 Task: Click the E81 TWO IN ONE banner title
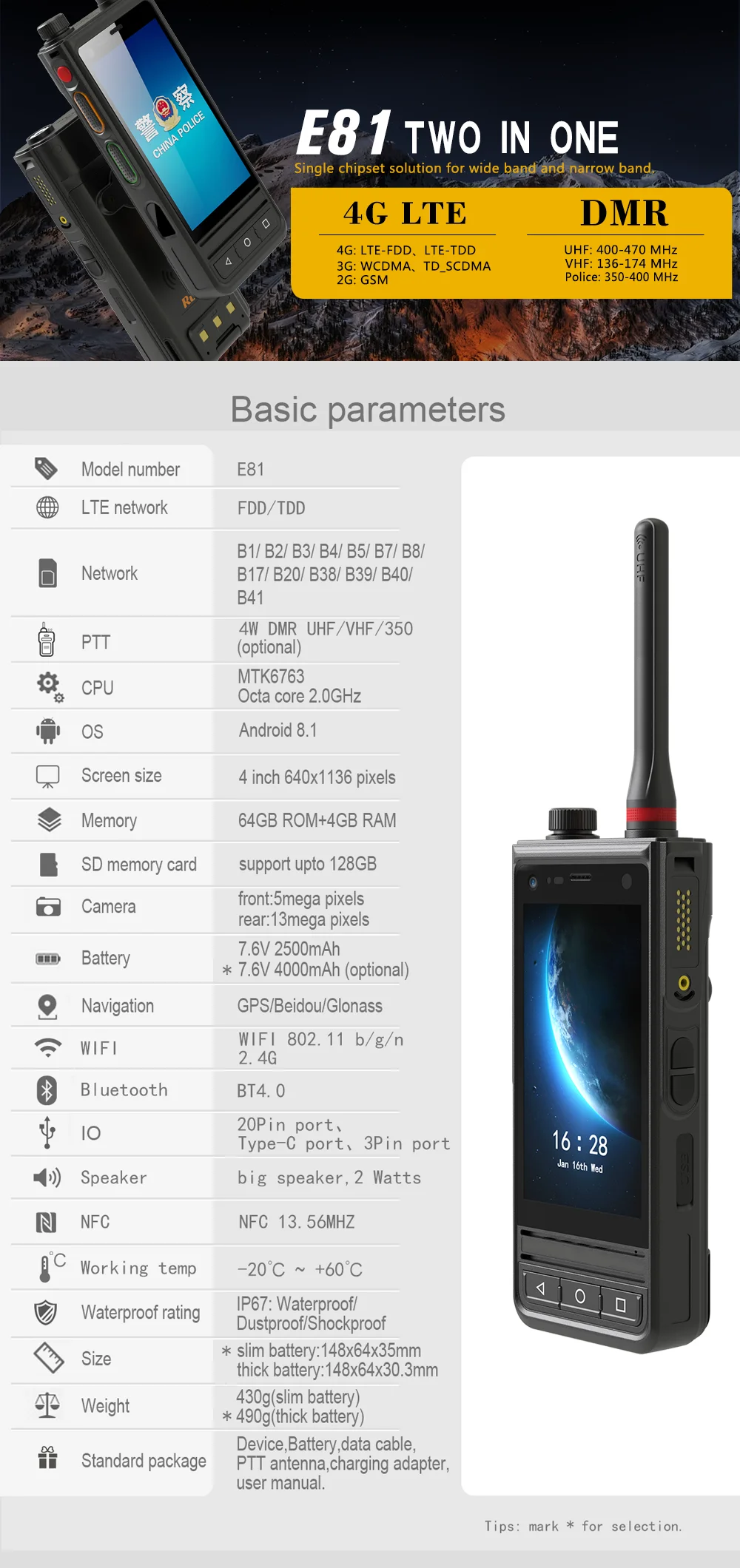(457, 134)
